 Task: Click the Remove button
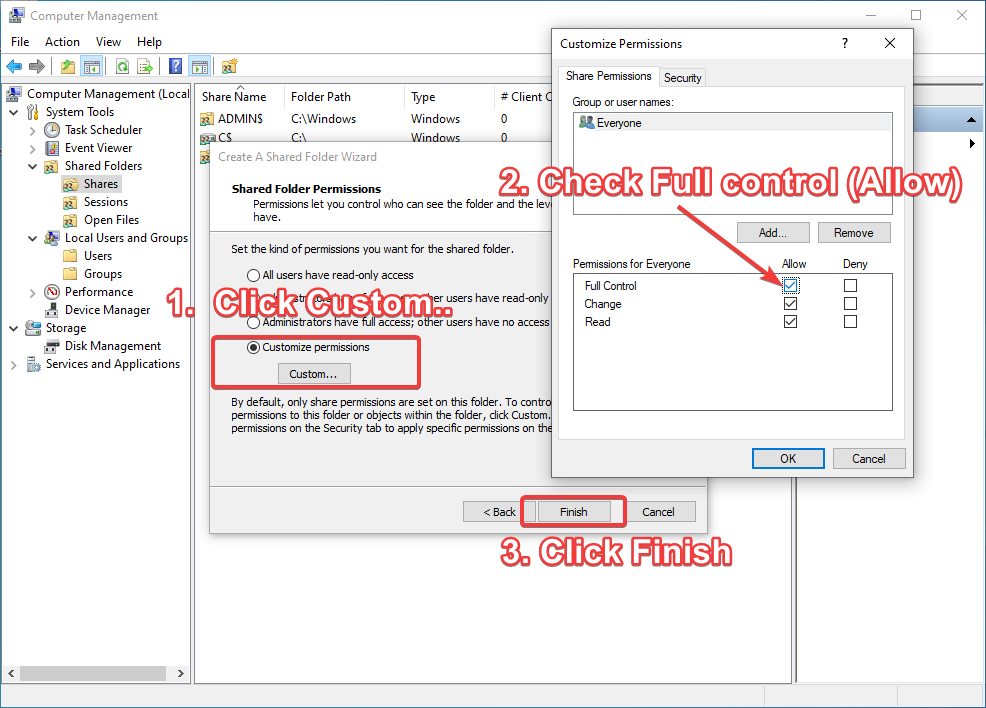tap(853, 233)
